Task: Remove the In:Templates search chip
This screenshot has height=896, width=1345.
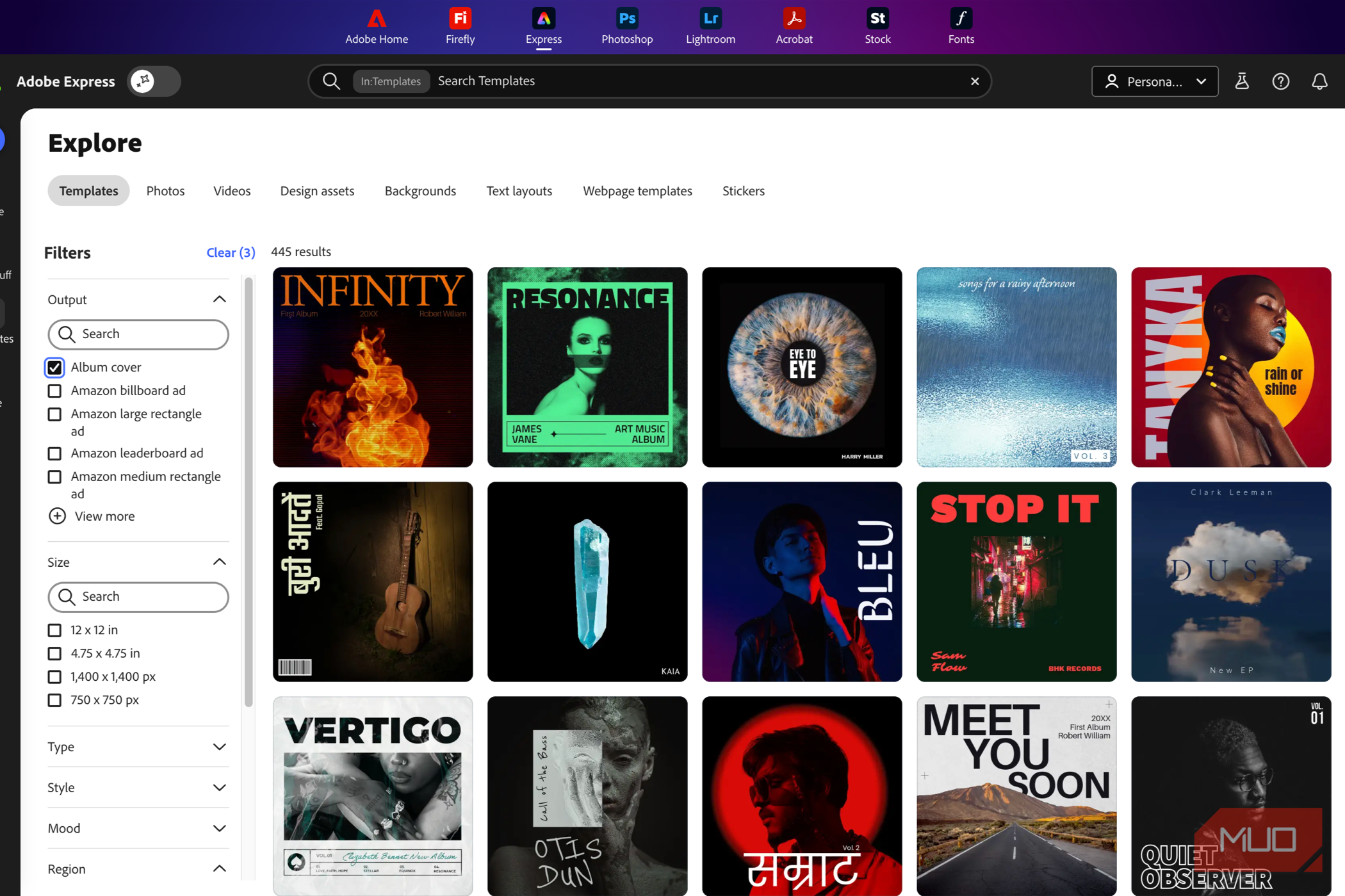Action: 391,81
